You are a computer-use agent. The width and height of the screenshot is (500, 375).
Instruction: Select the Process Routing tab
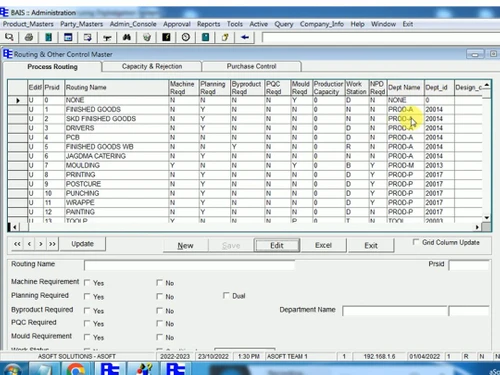(x=52, y=67)
